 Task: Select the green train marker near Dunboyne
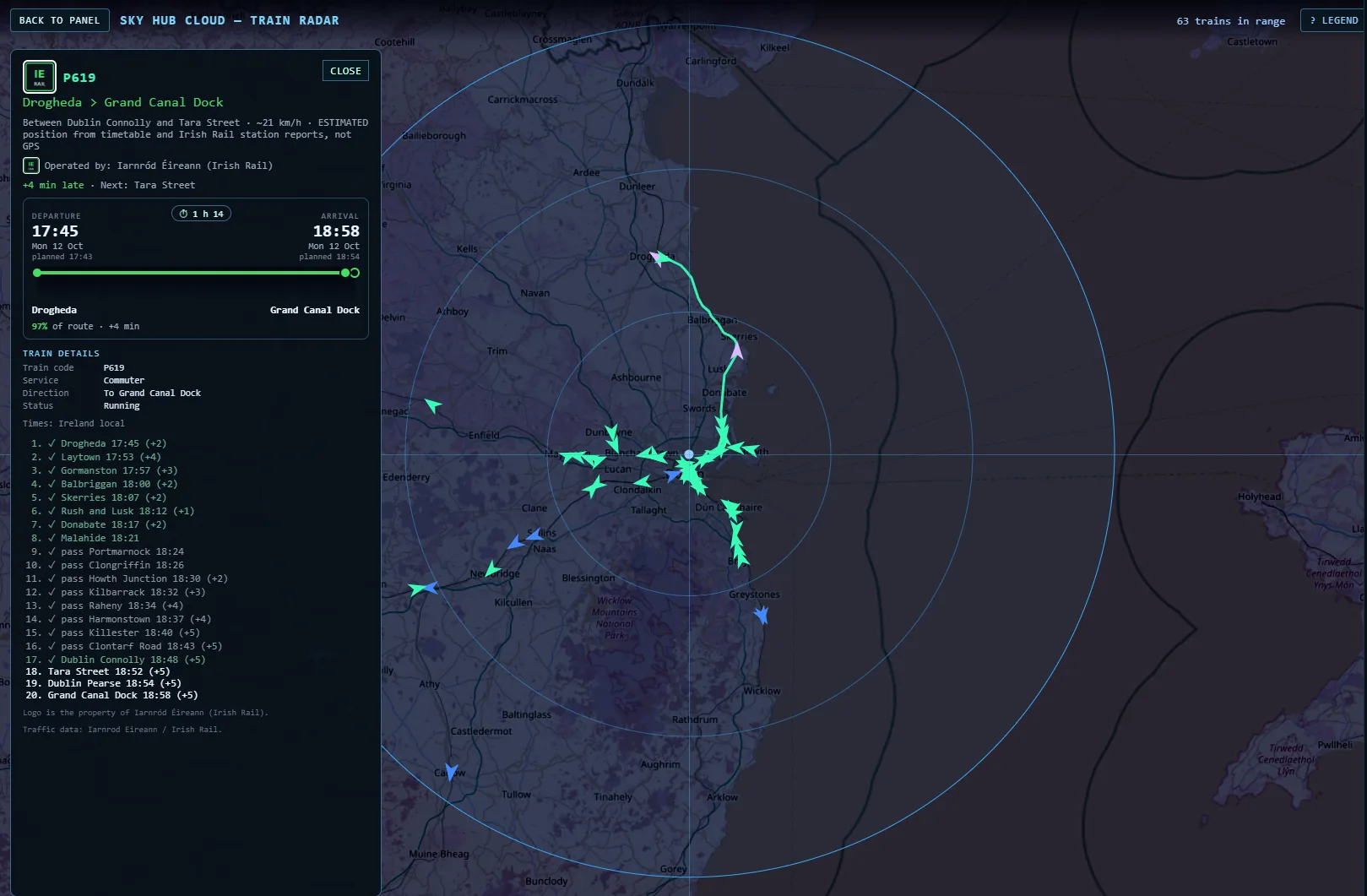(x=612, y=433)
